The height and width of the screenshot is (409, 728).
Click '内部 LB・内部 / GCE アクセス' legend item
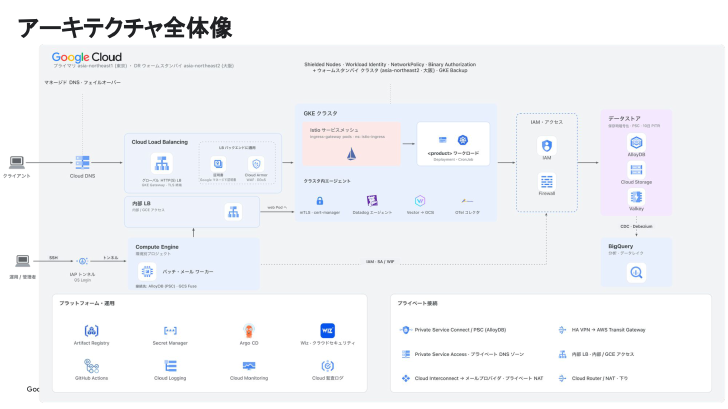coord(603,354)
